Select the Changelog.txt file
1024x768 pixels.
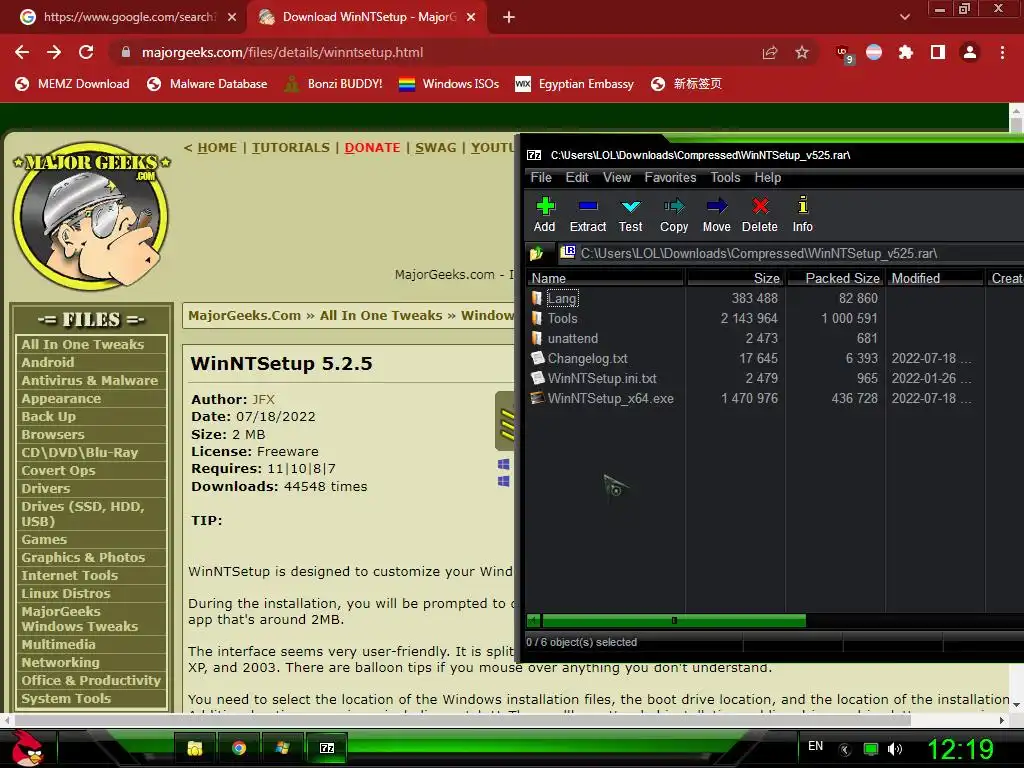587,359
